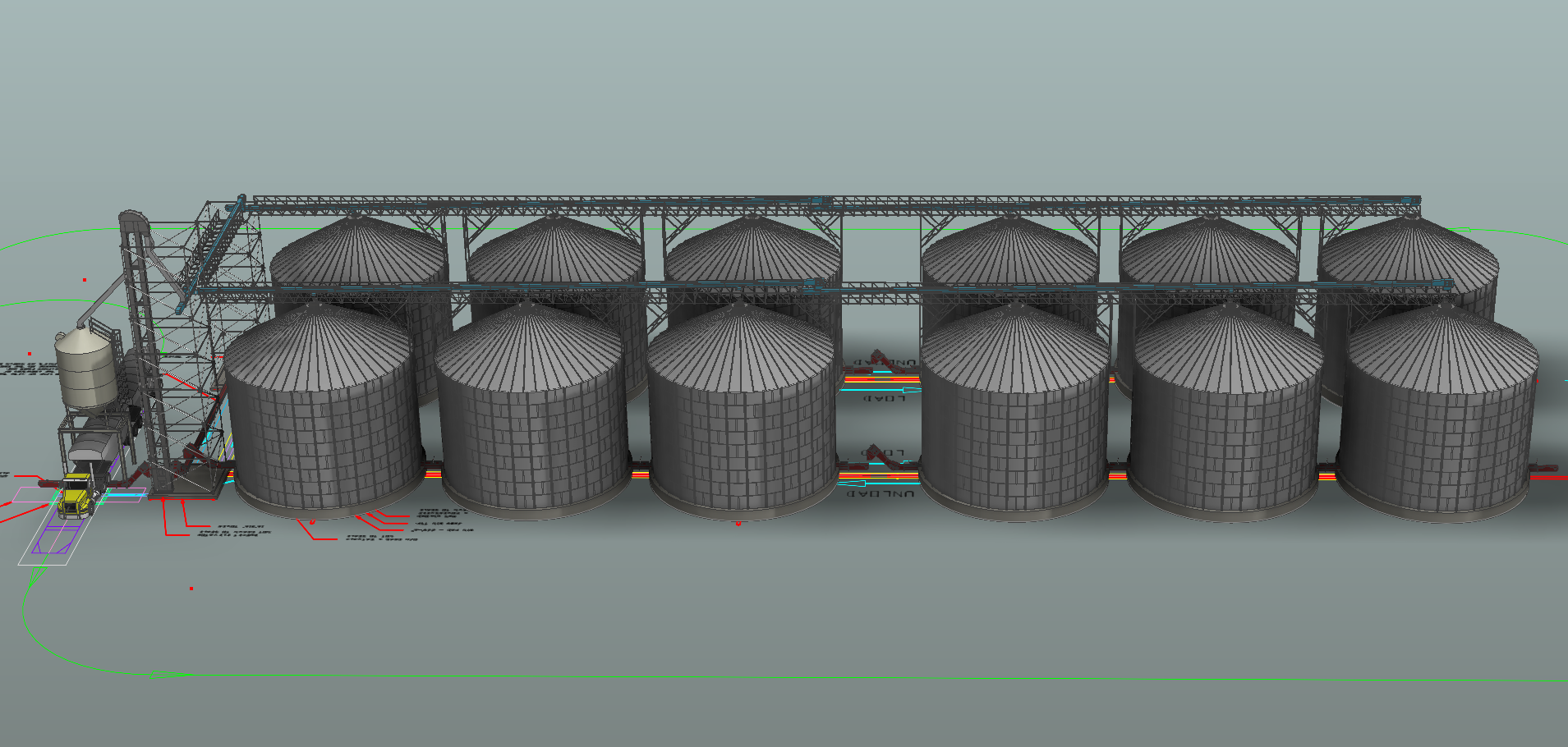Image resolution: width=1568 pixels, height=747 pixels.
Task: Click the back-row leftmost silo roof
Action: [x=359, y=250]
